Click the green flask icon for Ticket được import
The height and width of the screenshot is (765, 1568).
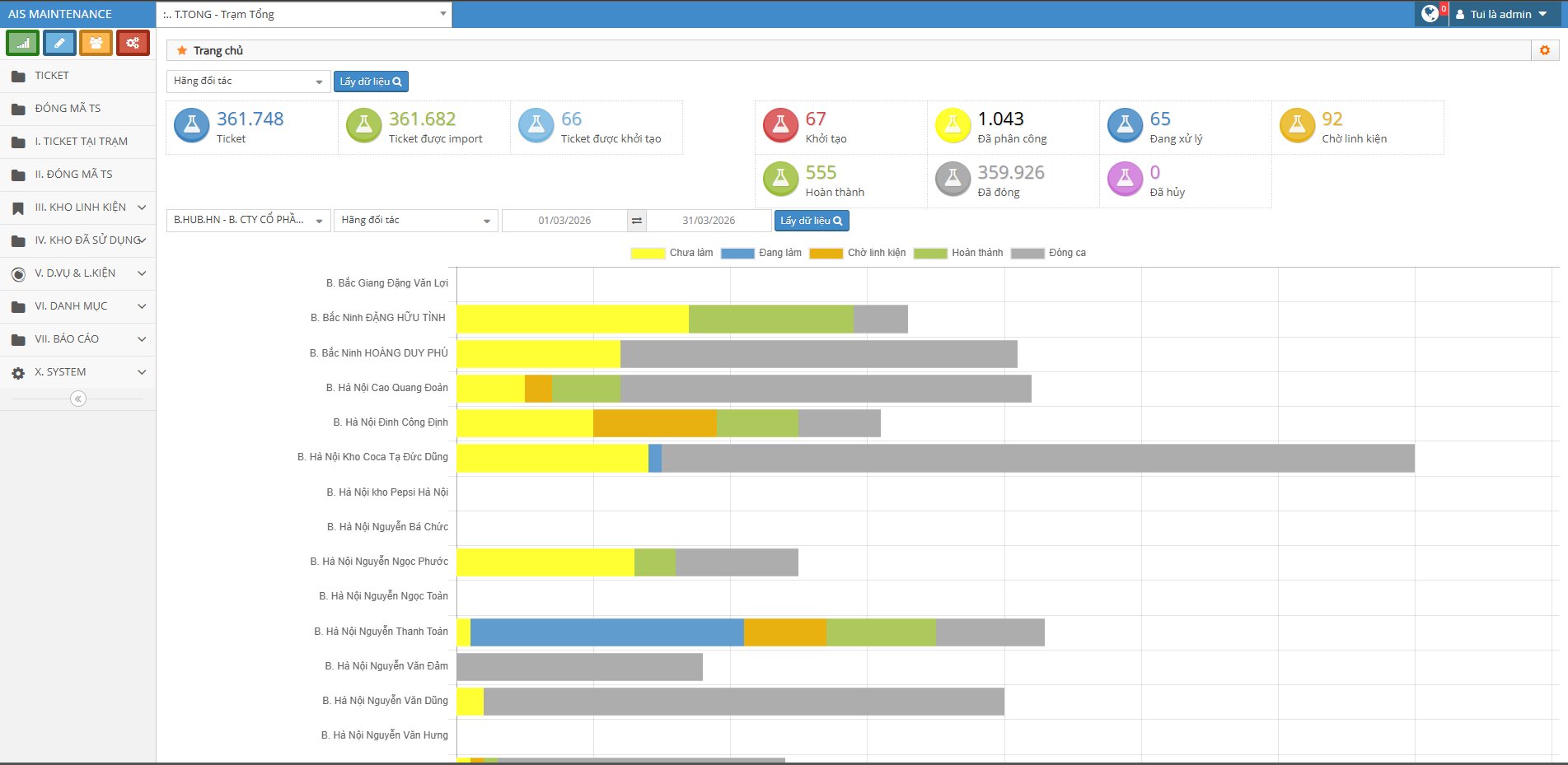363,126
